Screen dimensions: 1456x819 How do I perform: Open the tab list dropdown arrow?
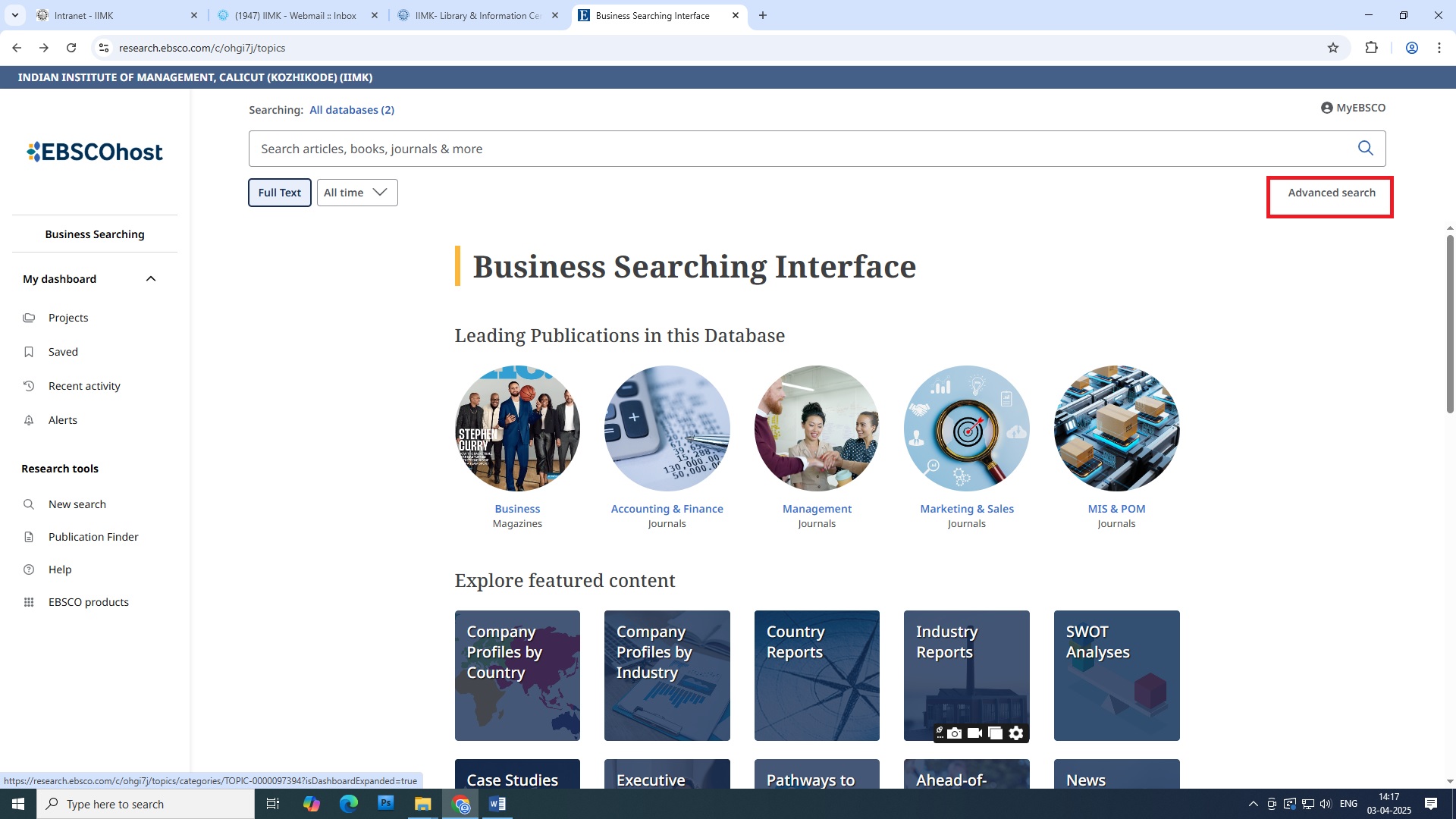(x=14, y=15)
